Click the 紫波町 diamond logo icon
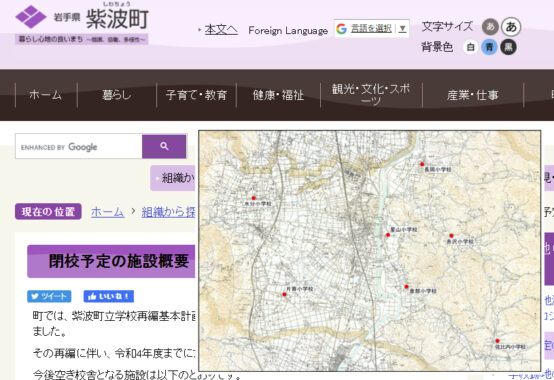 pyautogui.click(x=31, y=16)
